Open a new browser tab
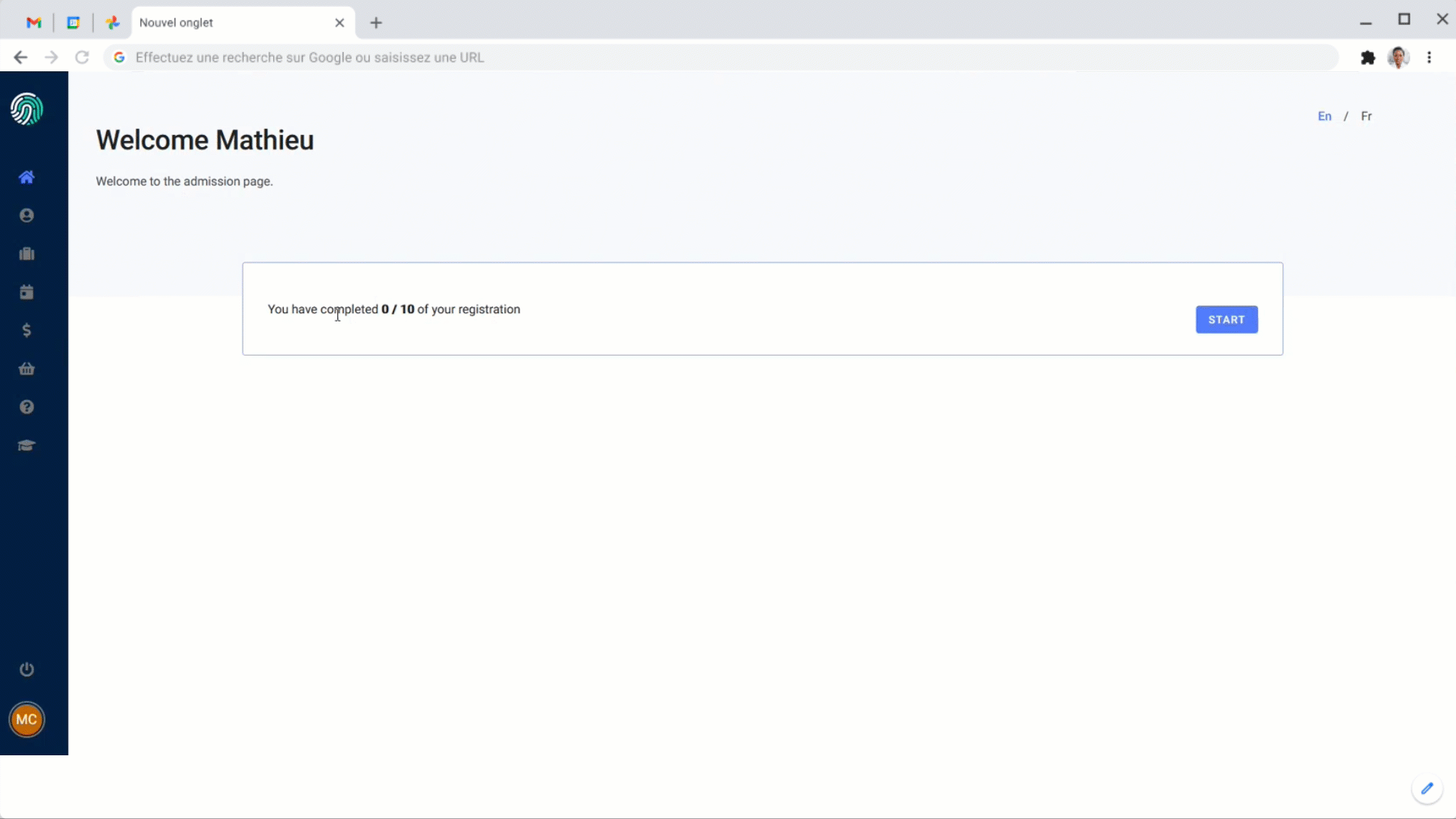1456x819 pixels. pyautogui.click(x=376, y=23)
